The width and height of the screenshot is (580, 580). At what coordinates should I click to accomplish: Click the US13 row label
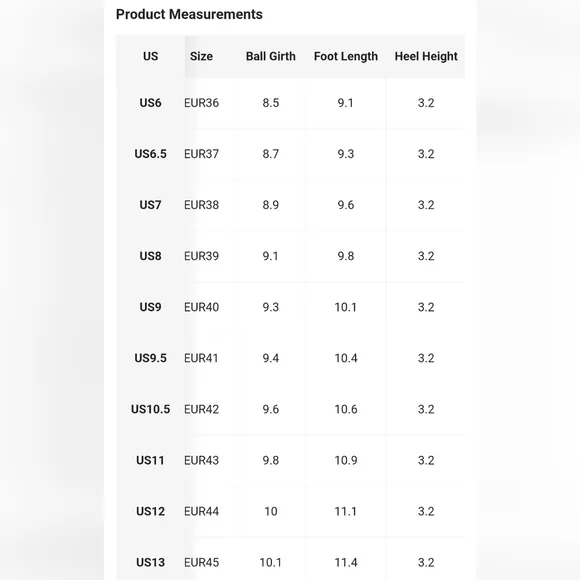150,562
